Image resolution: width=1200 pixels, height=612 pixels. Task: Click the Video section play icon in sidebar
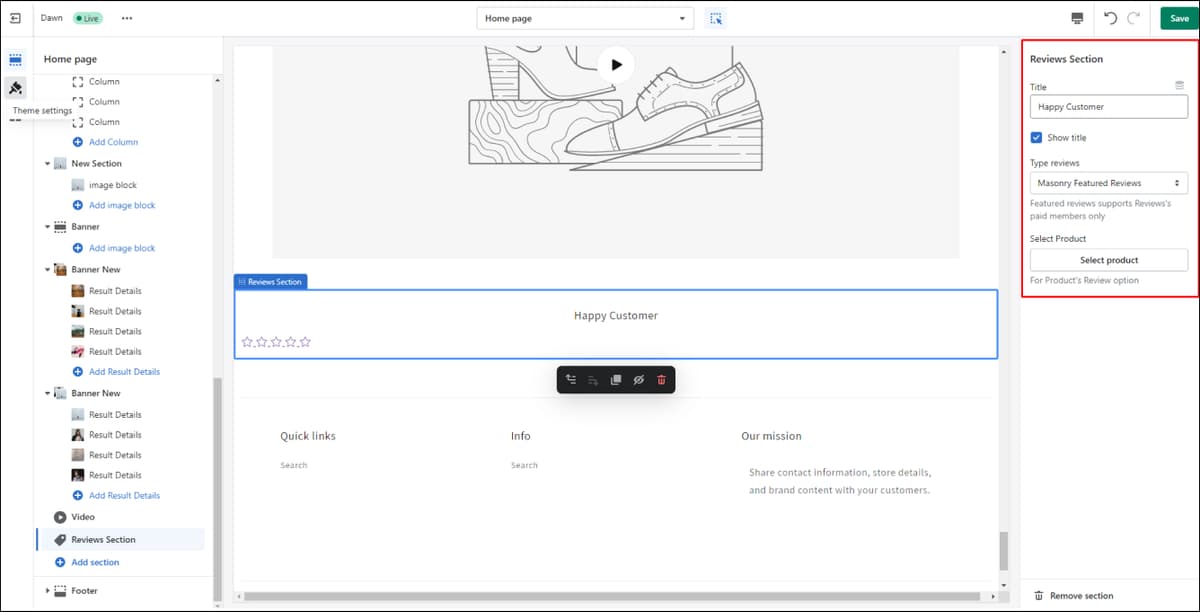pyautogui.click(x=60, y=517)
